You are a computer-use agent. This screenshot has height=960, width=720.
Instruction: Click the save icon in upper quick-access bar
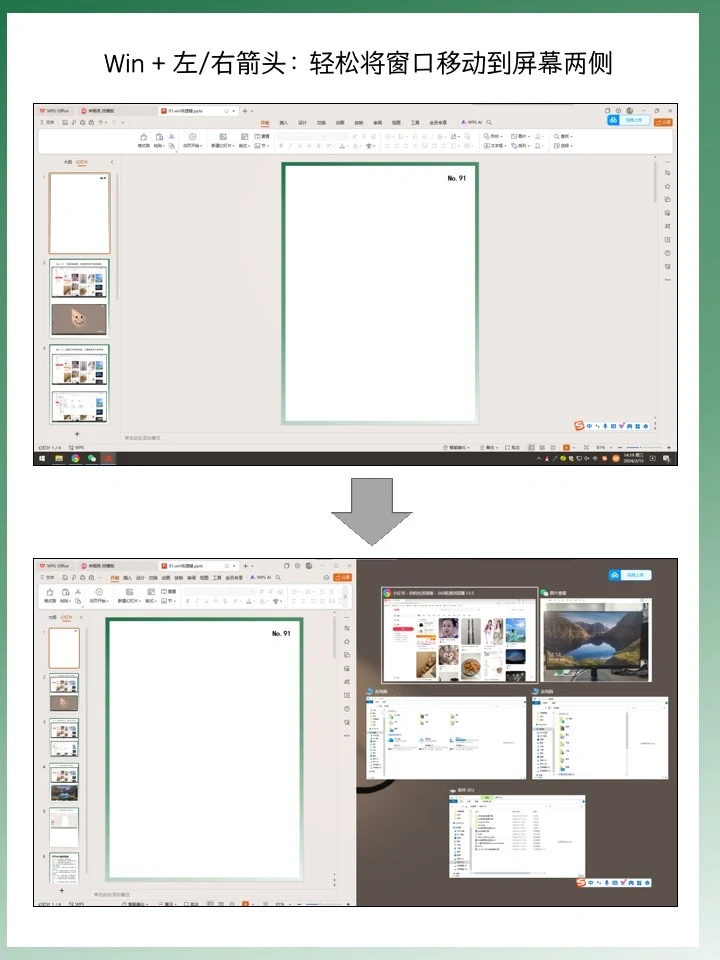coord(65,122)
